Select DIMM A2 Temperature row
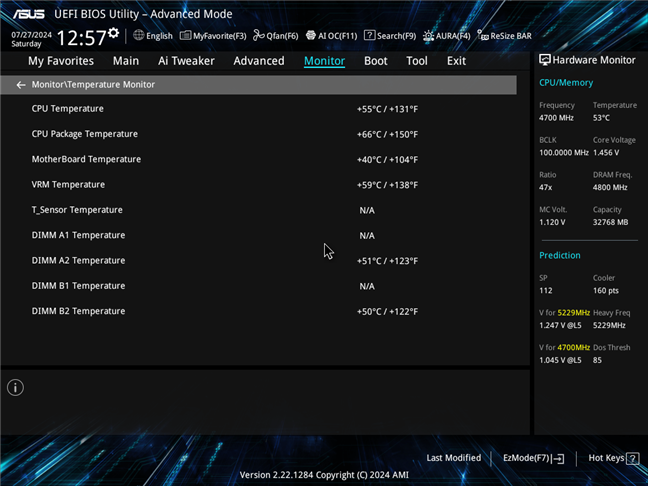This screenshot has width=648, height=486. click(258, 261)
